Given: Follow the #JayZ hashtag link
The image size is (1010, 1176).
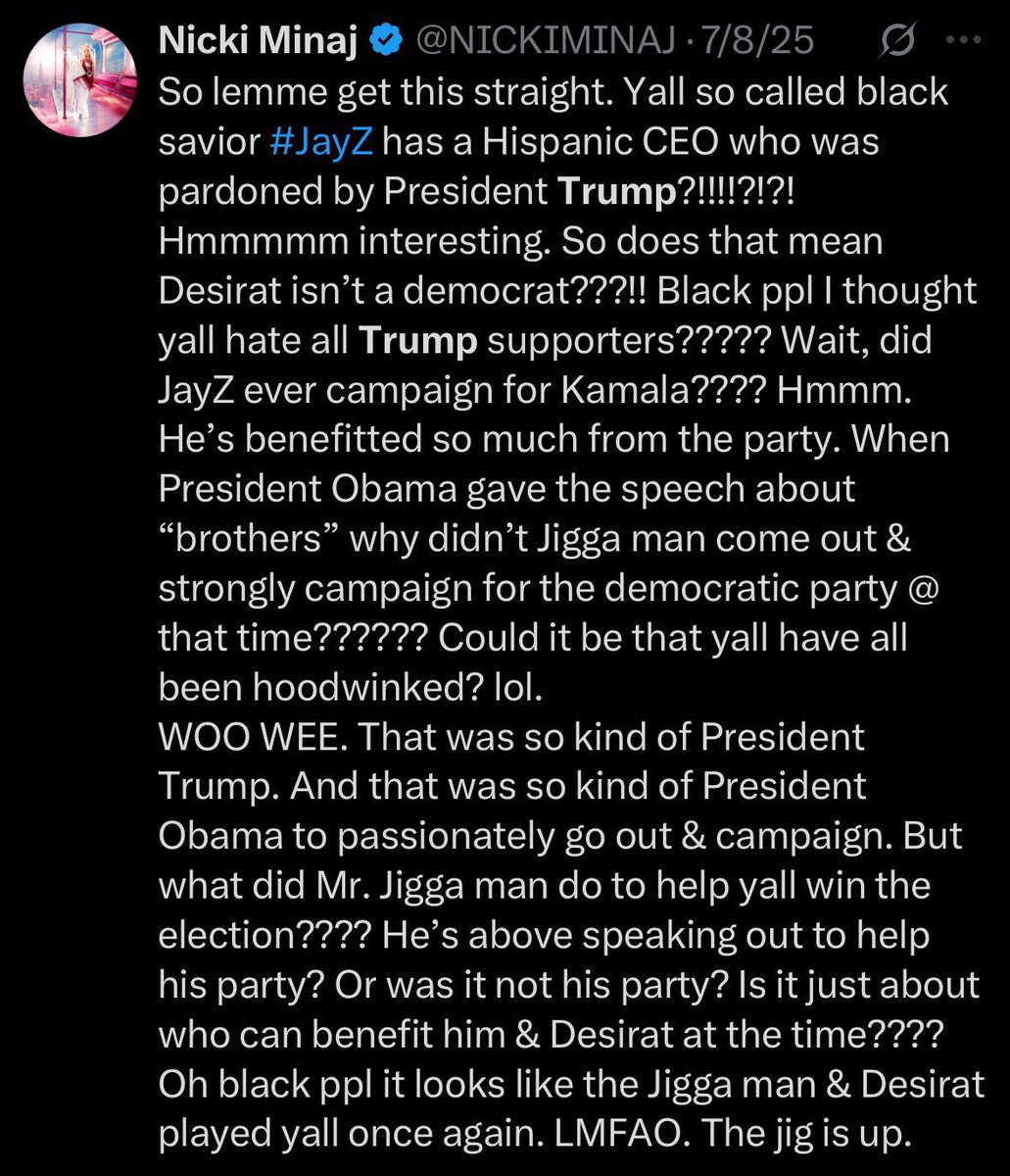Looking at the screenshot, I should [319, 141].
